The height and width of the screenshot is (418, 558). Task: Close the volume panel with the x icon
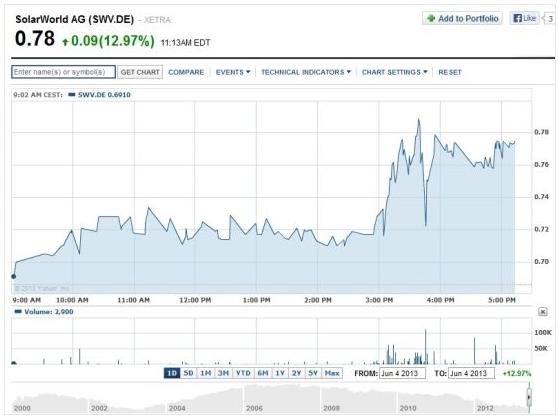tap(542, 312)
